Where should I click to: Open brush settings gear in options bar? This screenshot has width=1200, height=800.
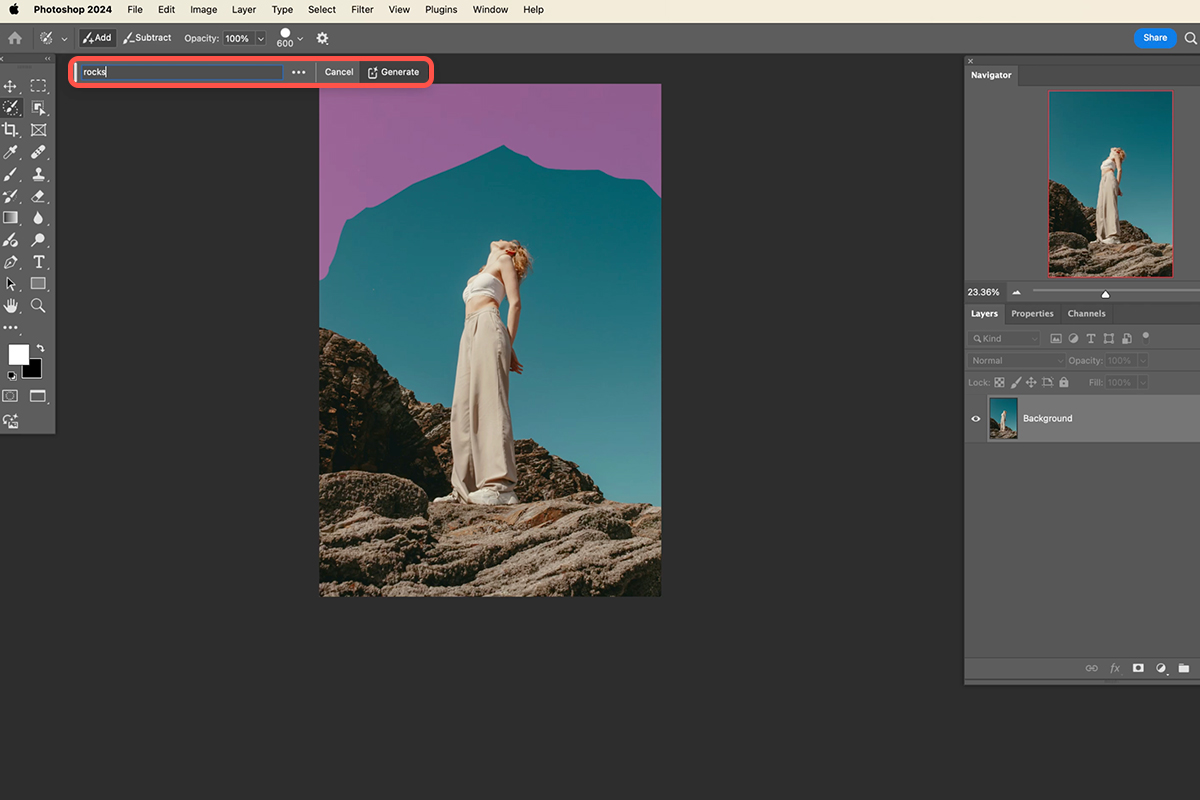coord(322,38)
